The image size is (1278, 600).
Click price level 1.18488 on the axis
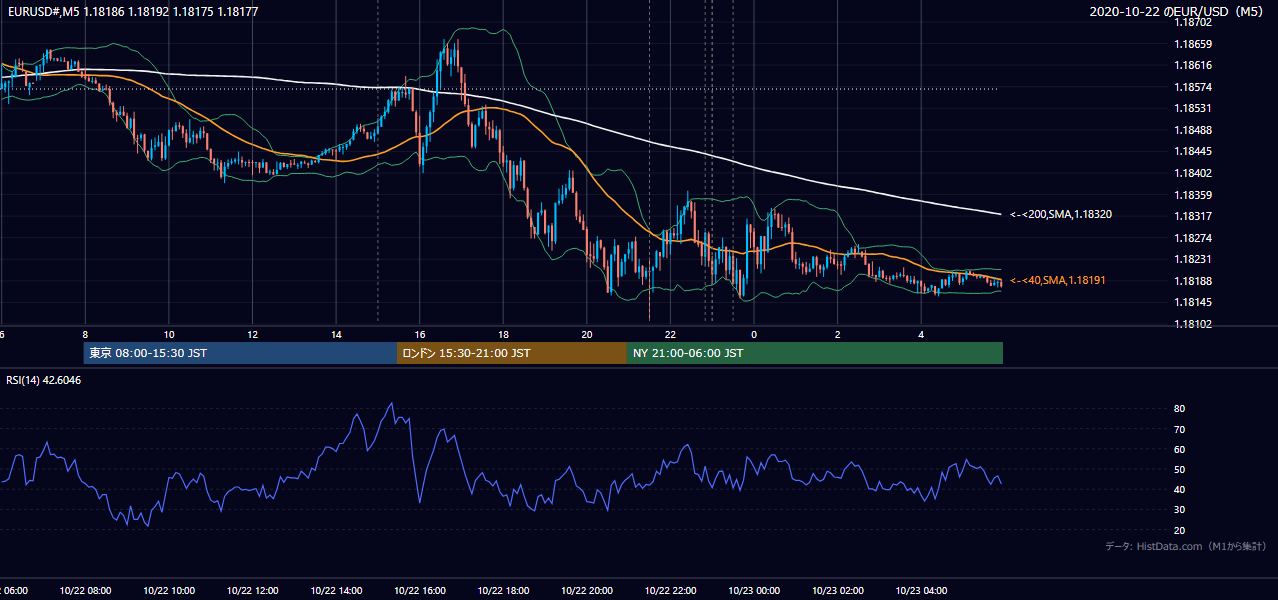[x=1193, y=130]
